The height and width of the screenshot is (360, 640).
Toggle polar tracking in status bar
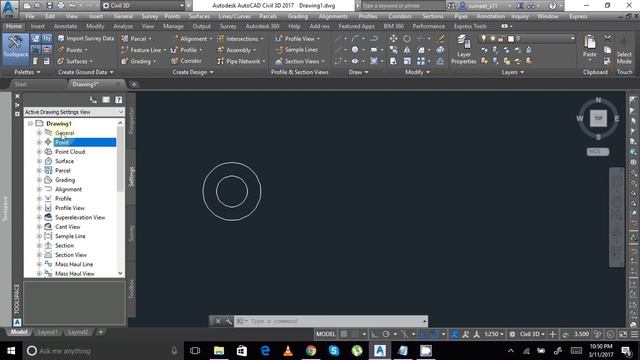click(x=386, y=334)
